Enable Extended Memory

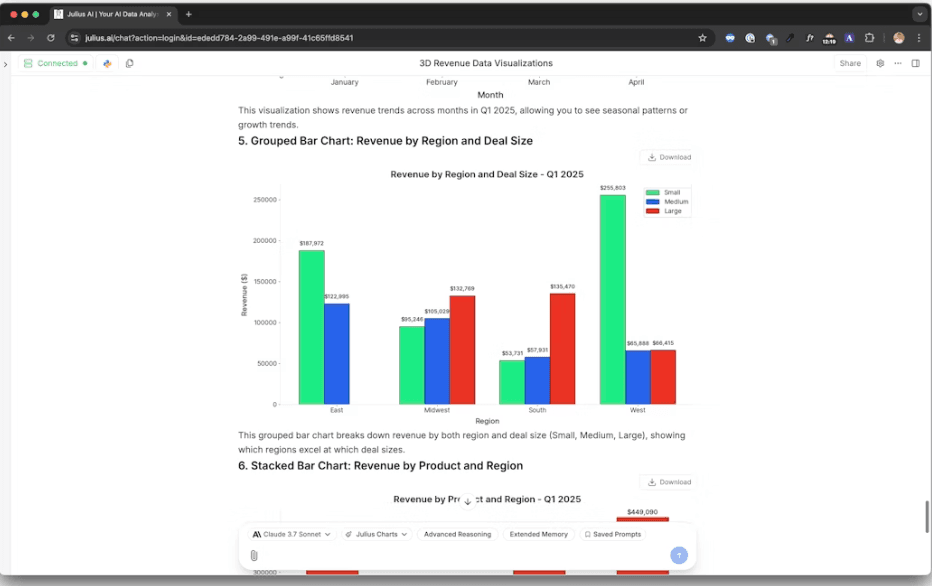539,534
